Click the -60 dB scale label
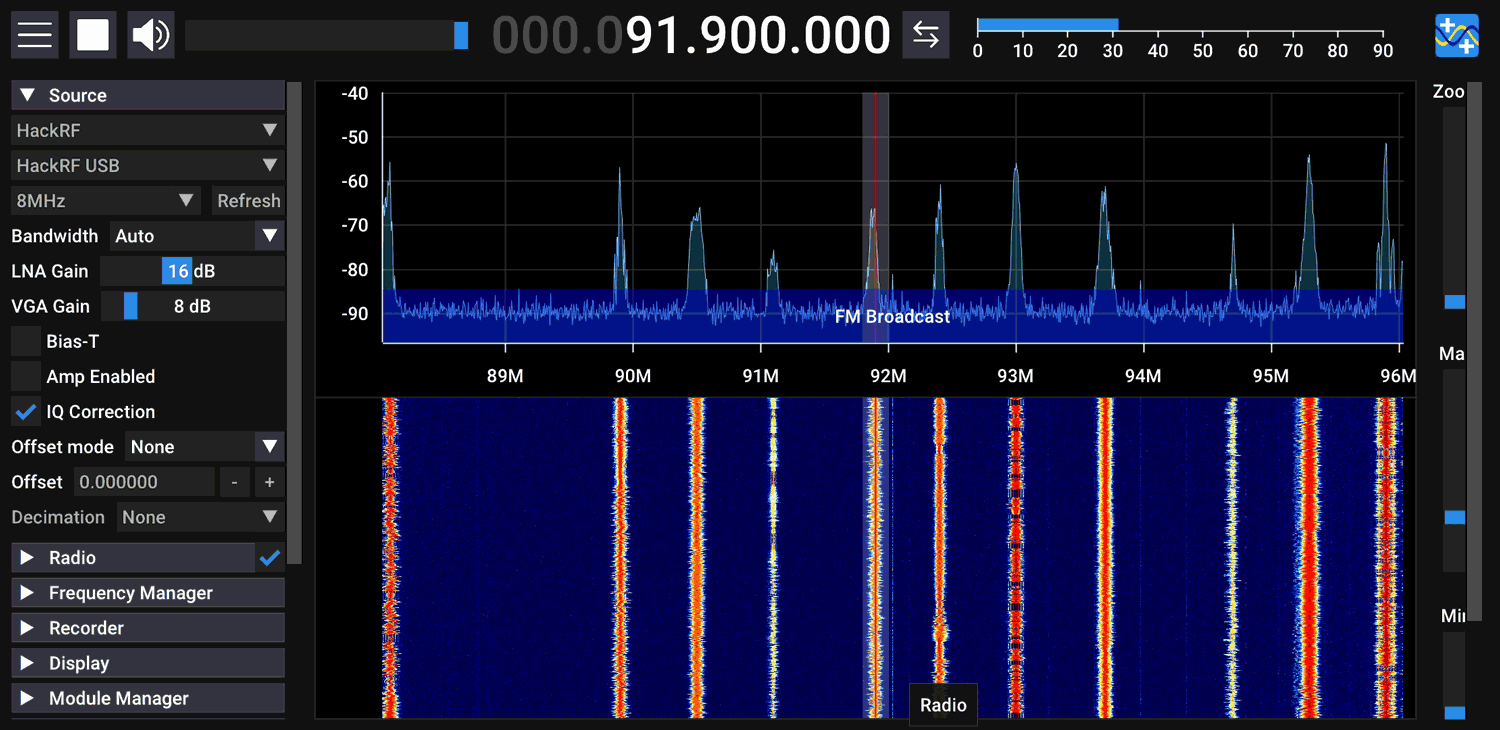The height and width of the screenshot is (730, 1500). 354,181
